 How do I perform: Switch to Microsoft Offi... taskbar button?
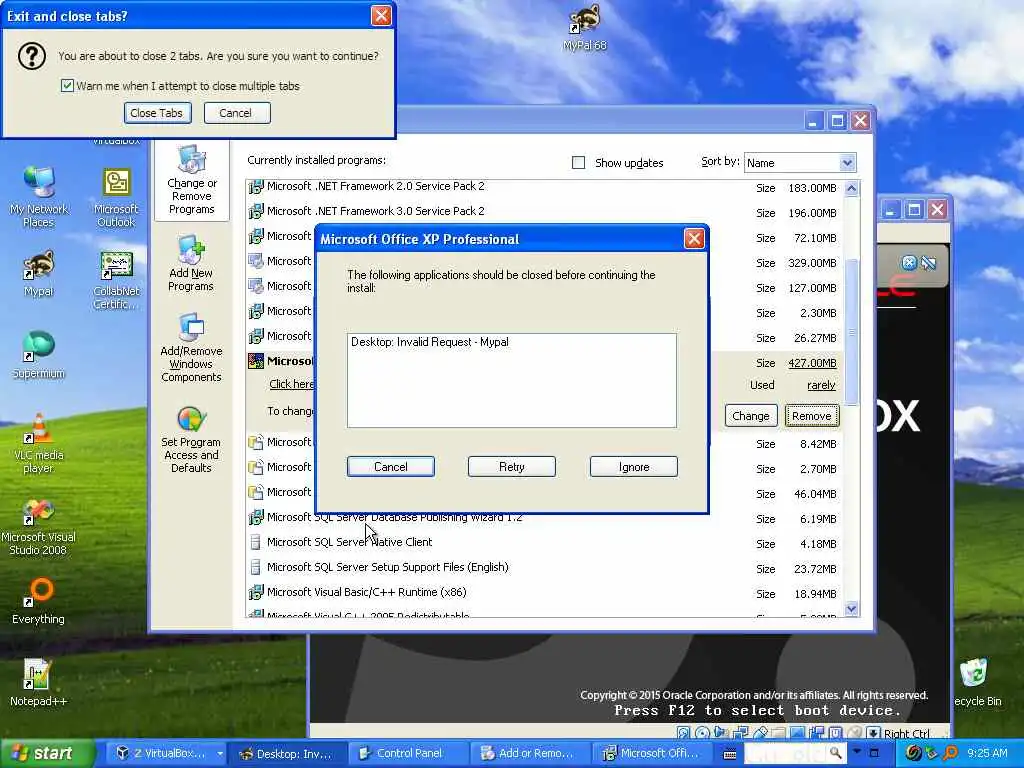tap(651, 754)
